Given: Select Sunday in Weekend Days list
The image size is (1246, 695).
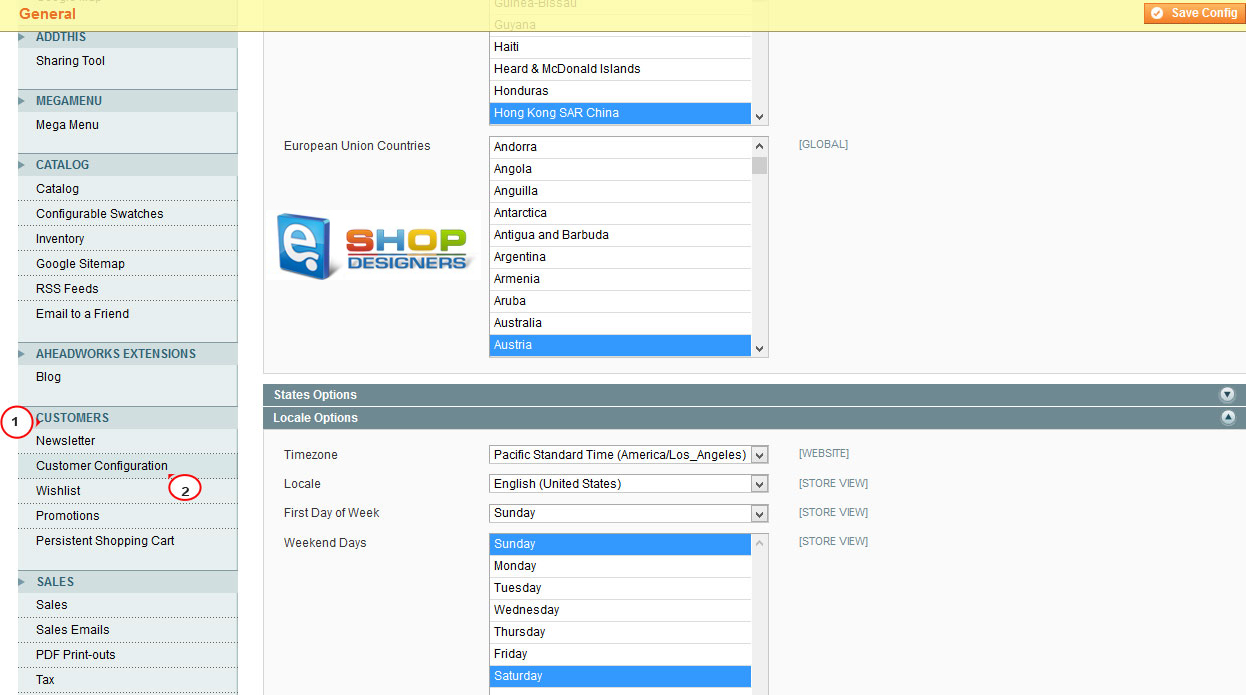Looking at the screenshot, I should [620, 544].
